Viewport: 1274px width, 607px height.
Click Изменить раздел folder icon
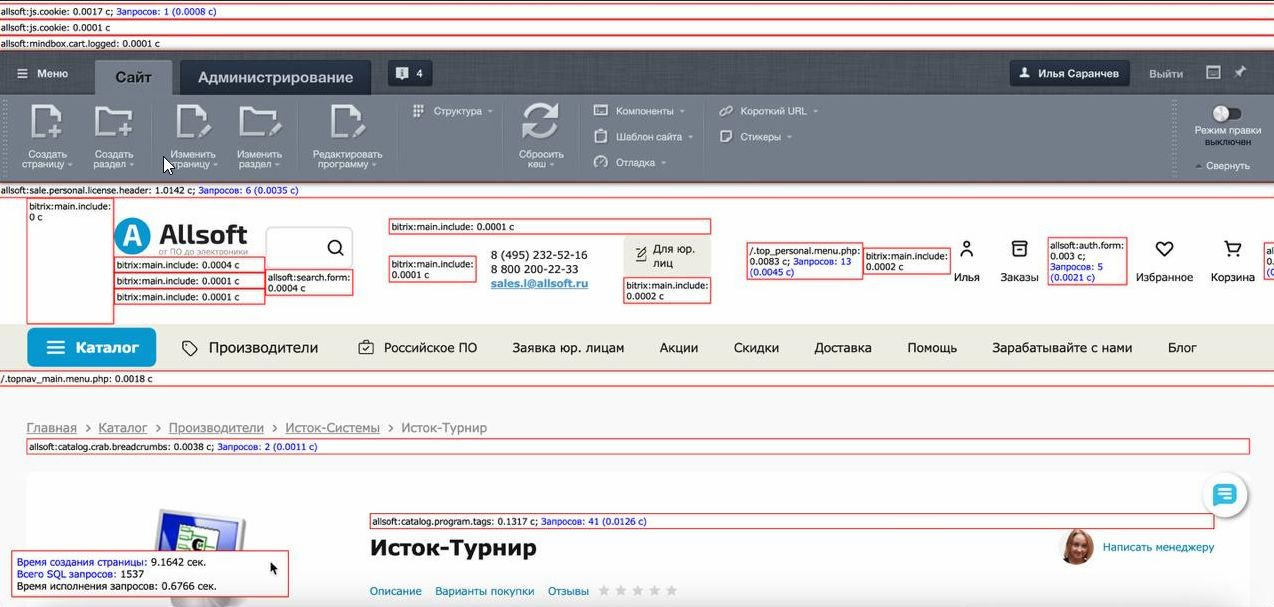point(259,122)
